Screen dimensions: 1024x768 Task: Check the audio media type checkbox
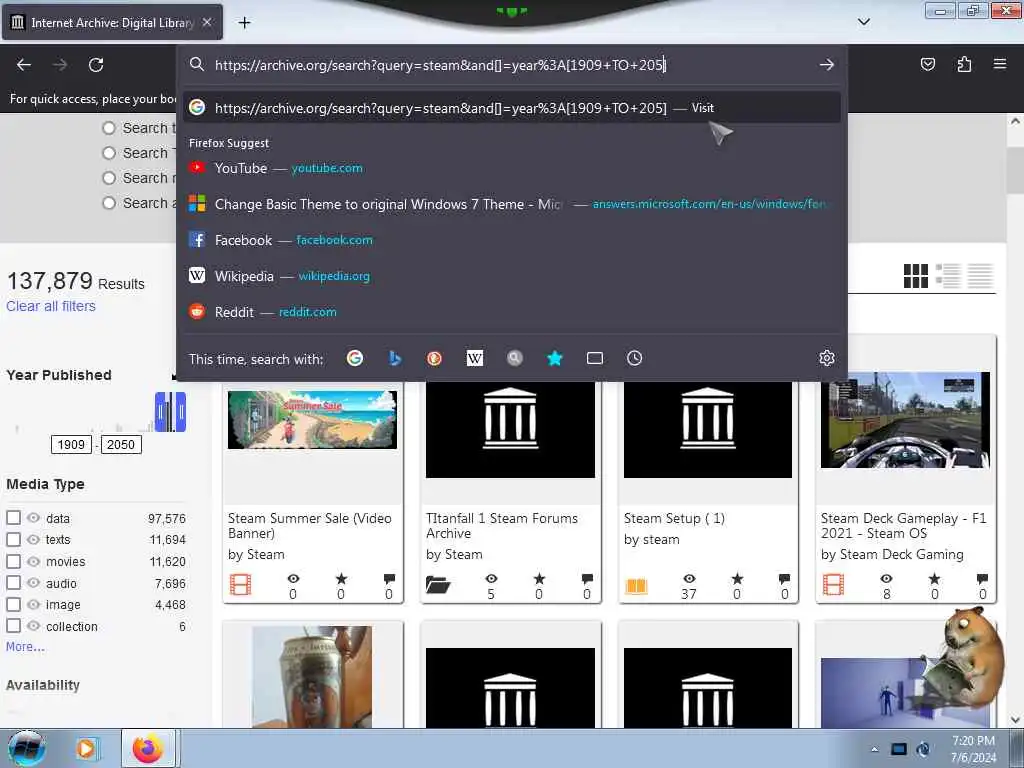[x=13, y=583]
